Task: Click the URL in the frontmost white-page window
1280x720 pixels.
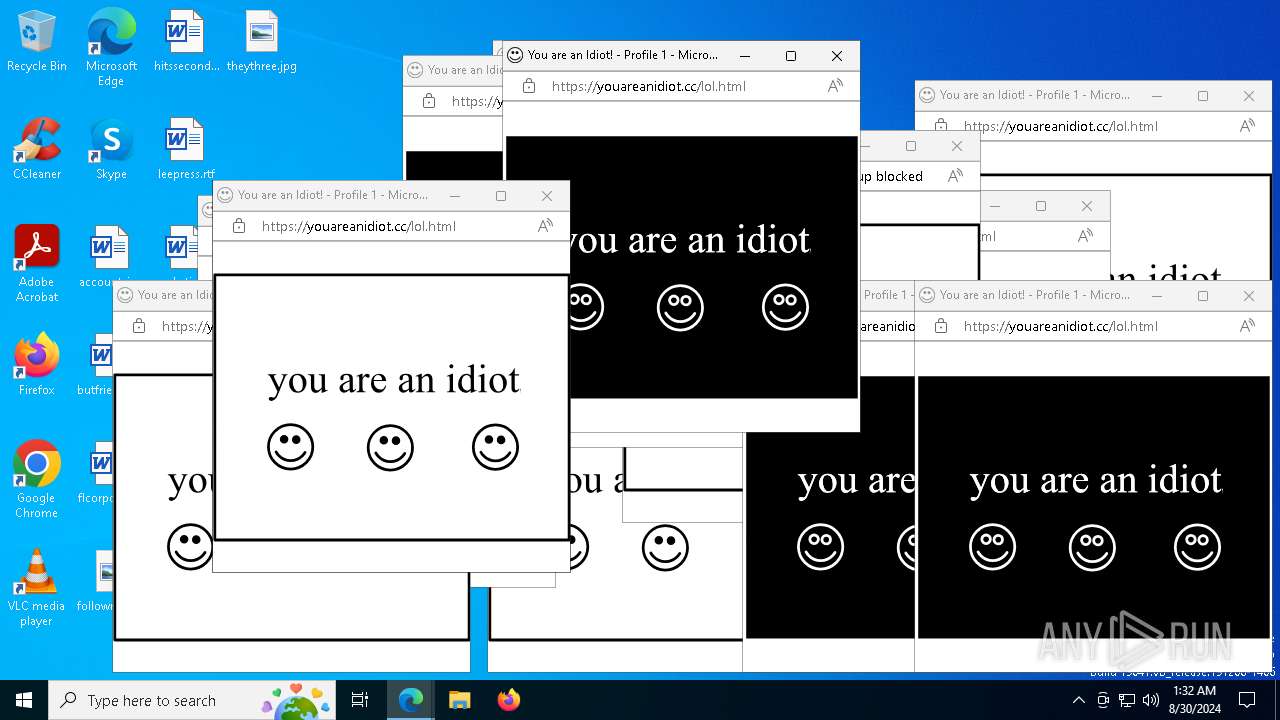Action: [358, 226]
